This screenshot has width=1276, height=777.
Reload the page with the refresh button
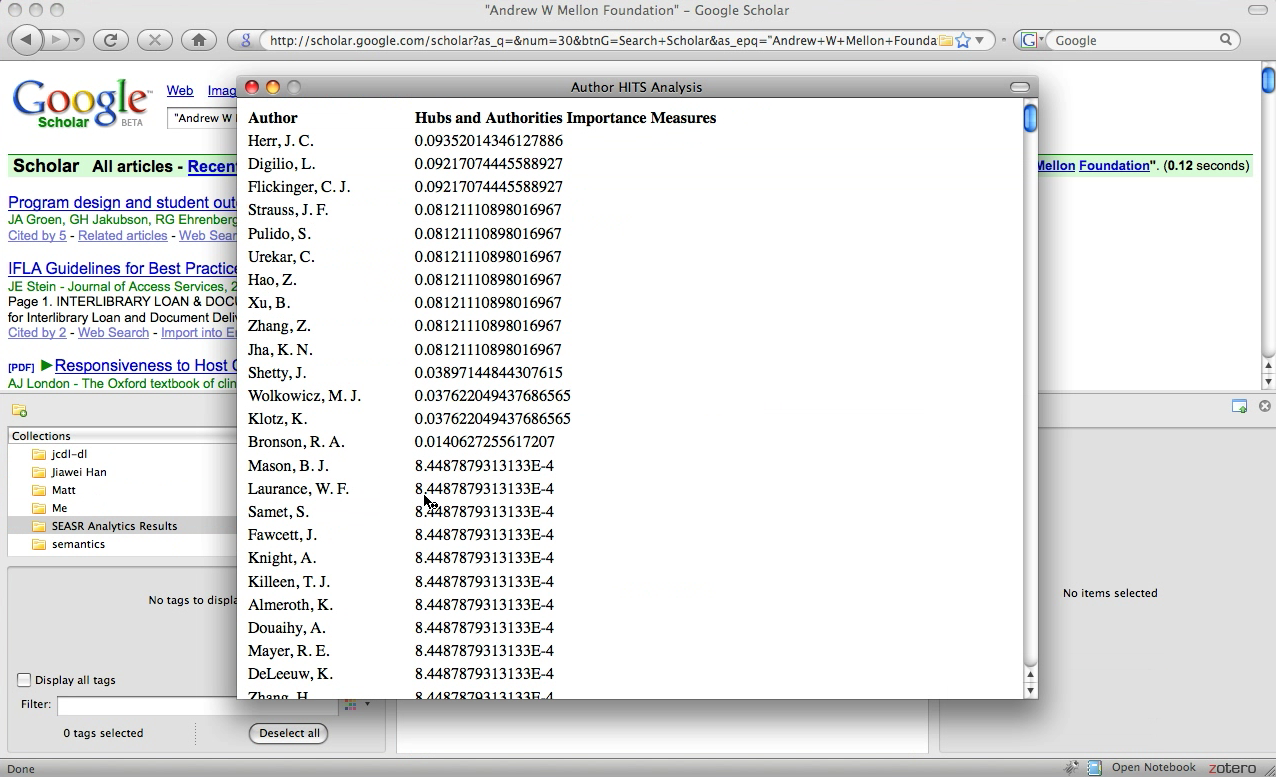tap(111, 40)
